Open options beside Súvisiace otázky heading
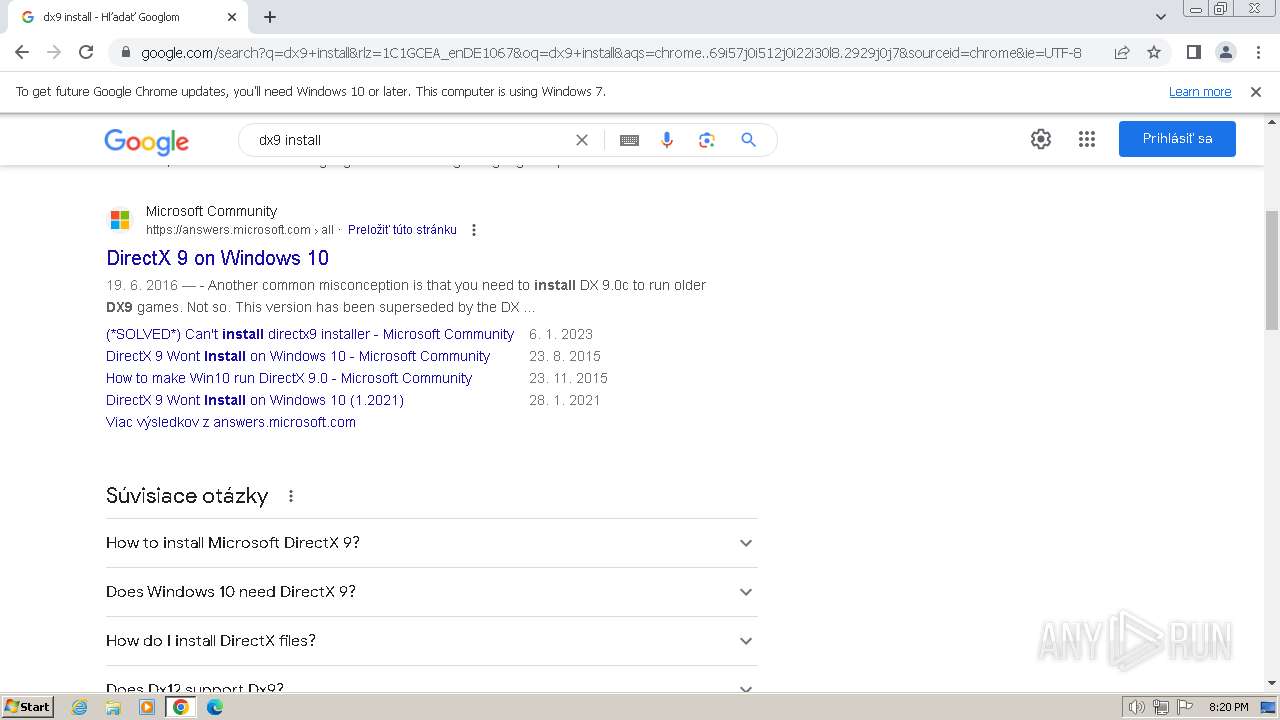The width and height of the screenshot is (1280, 720). click(x=291, y=496)
